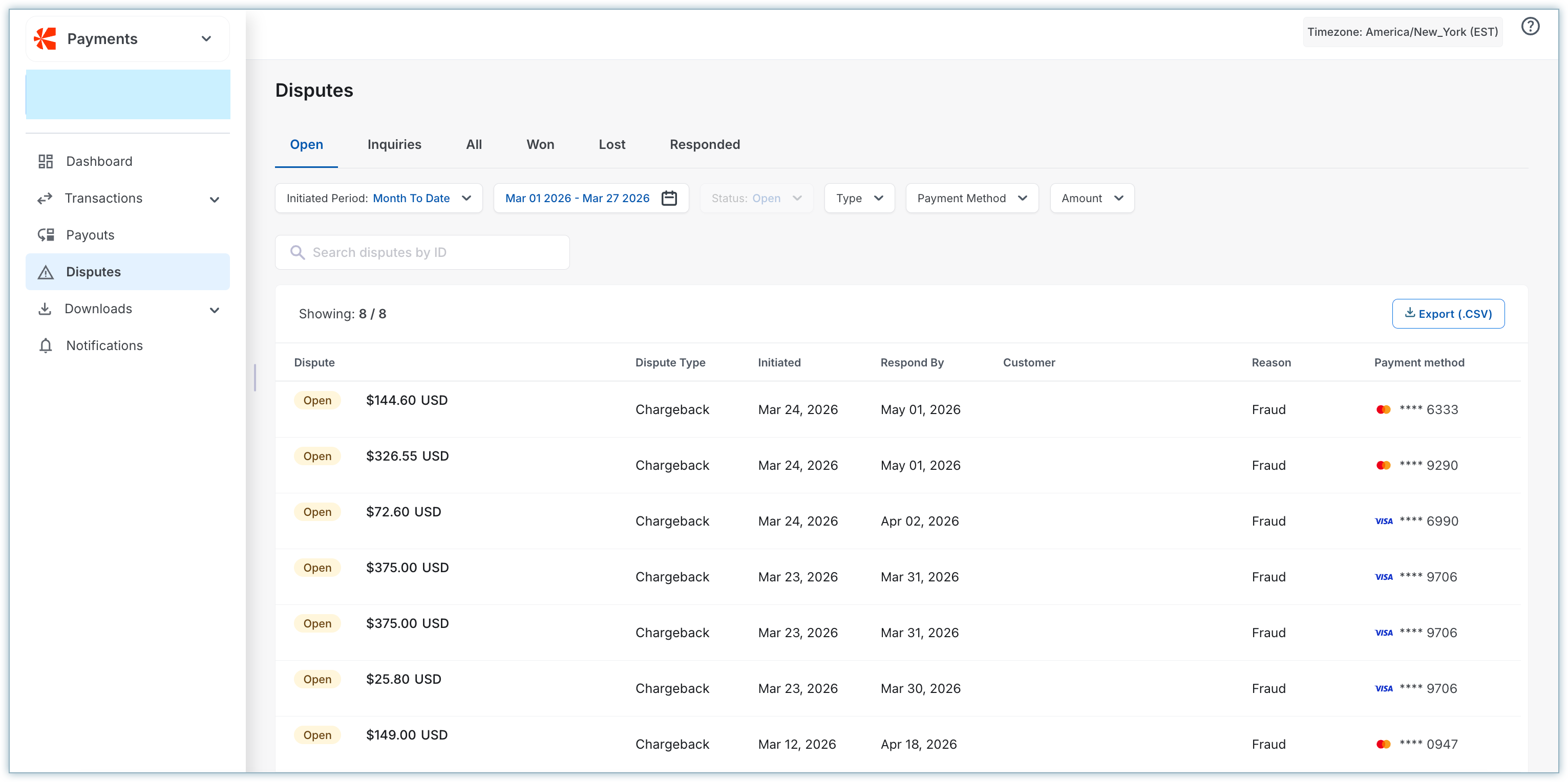Select Disputes in the sidebar

tap(128, 272)
